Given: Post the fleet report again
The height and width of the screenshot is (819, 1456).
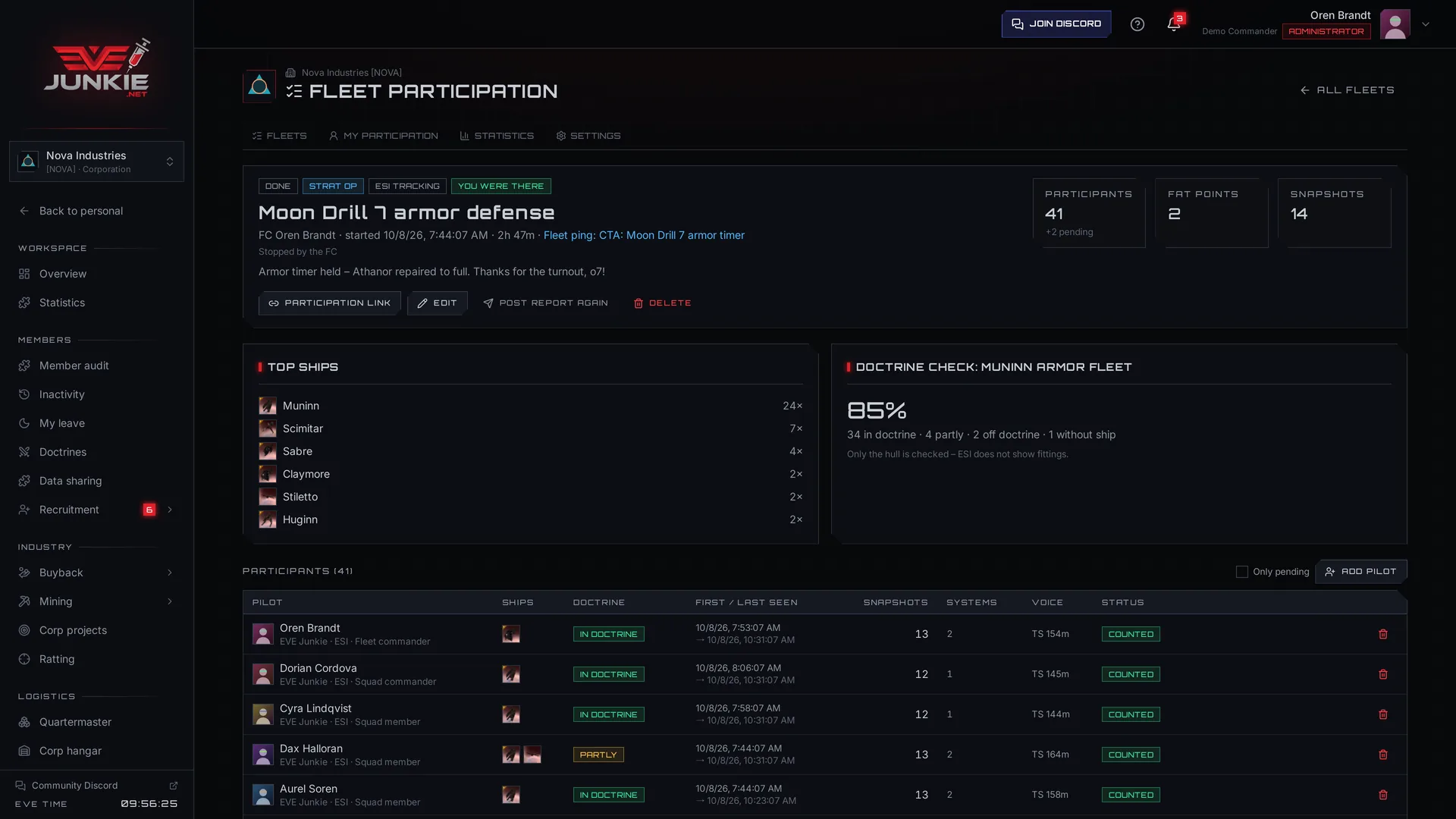Looking at the screenshot, I should pos(546,303).
